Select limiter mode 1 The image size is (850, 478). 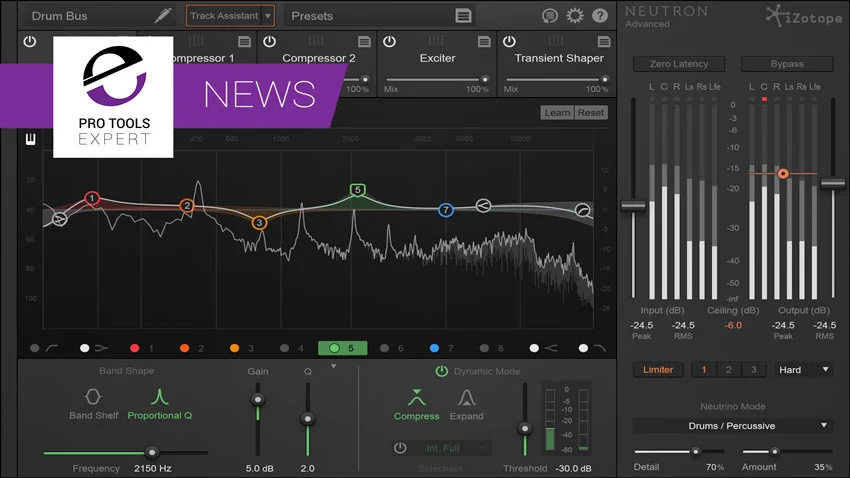point(704,370)
